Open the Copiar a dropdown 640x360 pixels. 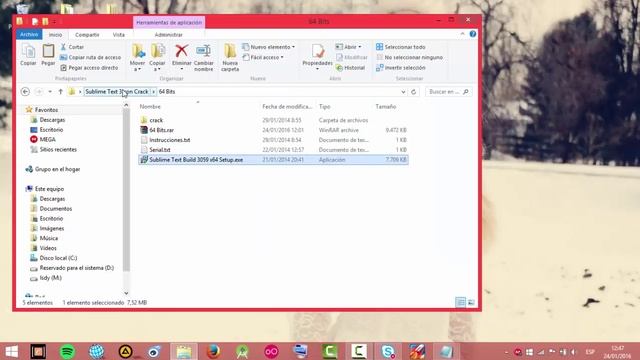[157, 58]
